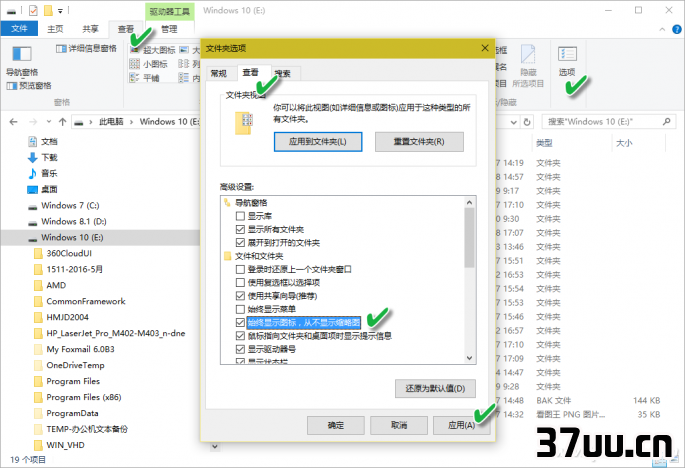Toggle the 预览窗格 preview pane button
Screen dimensions: 685x468
[29, 86]
